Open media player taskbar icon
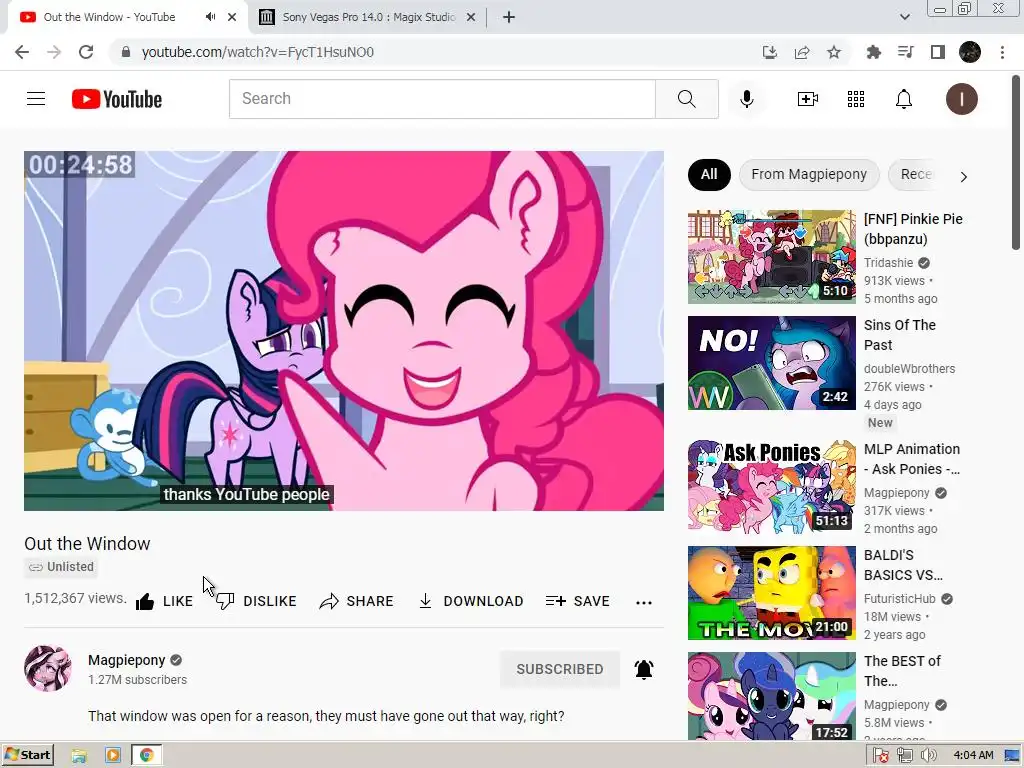The image size is (1024, 768). tap(112, 756)
